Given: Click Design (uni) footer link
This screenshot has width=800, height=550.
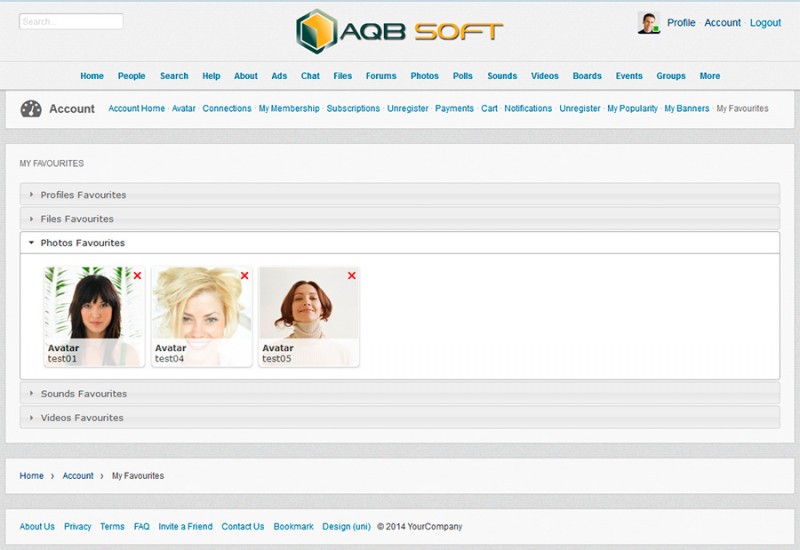Looking at the screenshot, I should [346, 526].
